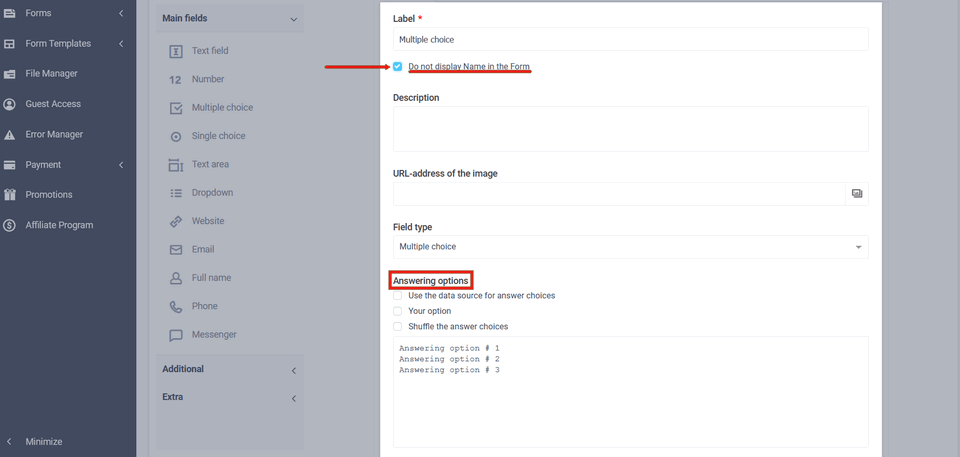Click the Email envelope icon
Image resolution: width=960 pixels, height=457 pixels.
[x=176, y=250]
